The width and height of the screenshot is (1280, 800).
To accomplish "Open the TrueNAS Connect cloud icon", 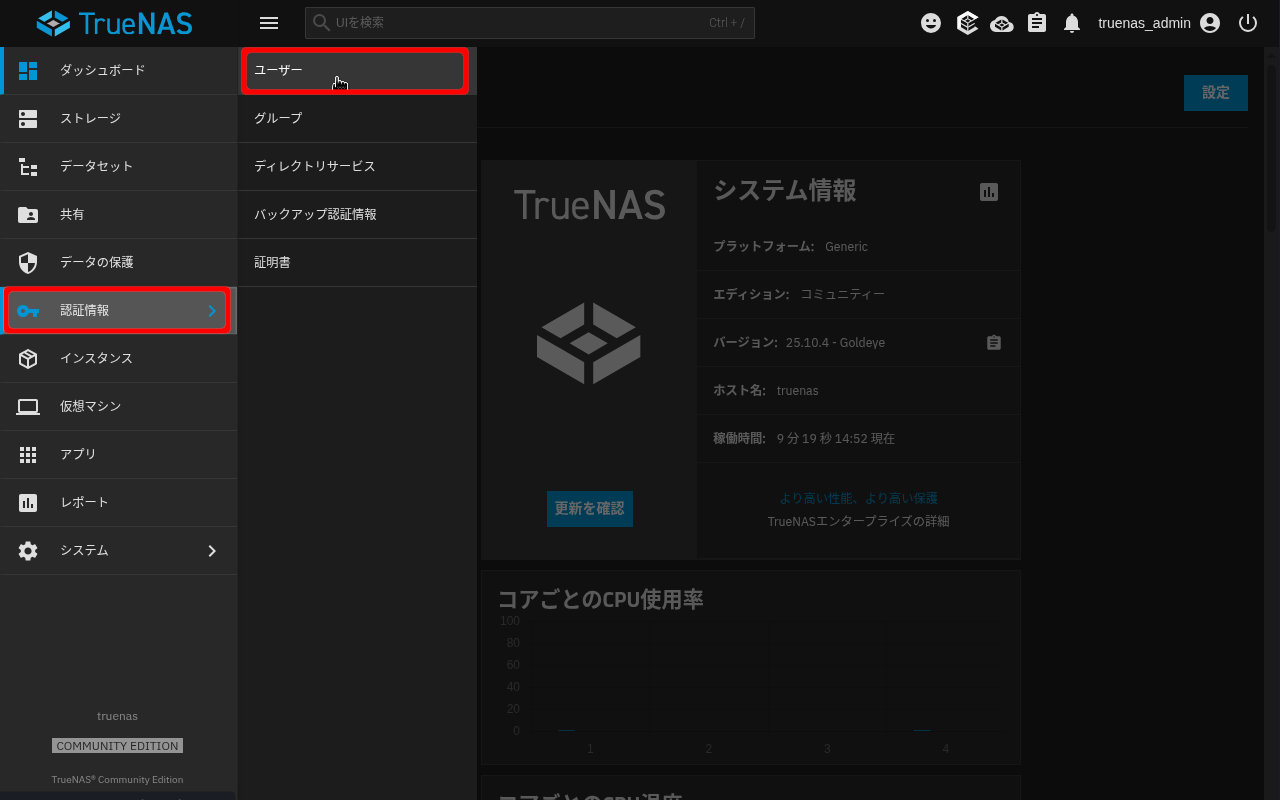I will tap(1002, 23).
